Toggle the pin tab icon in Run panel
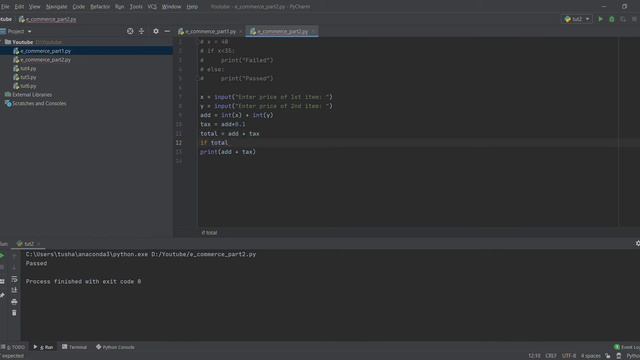640x360 pixels. tap(2, 295)
